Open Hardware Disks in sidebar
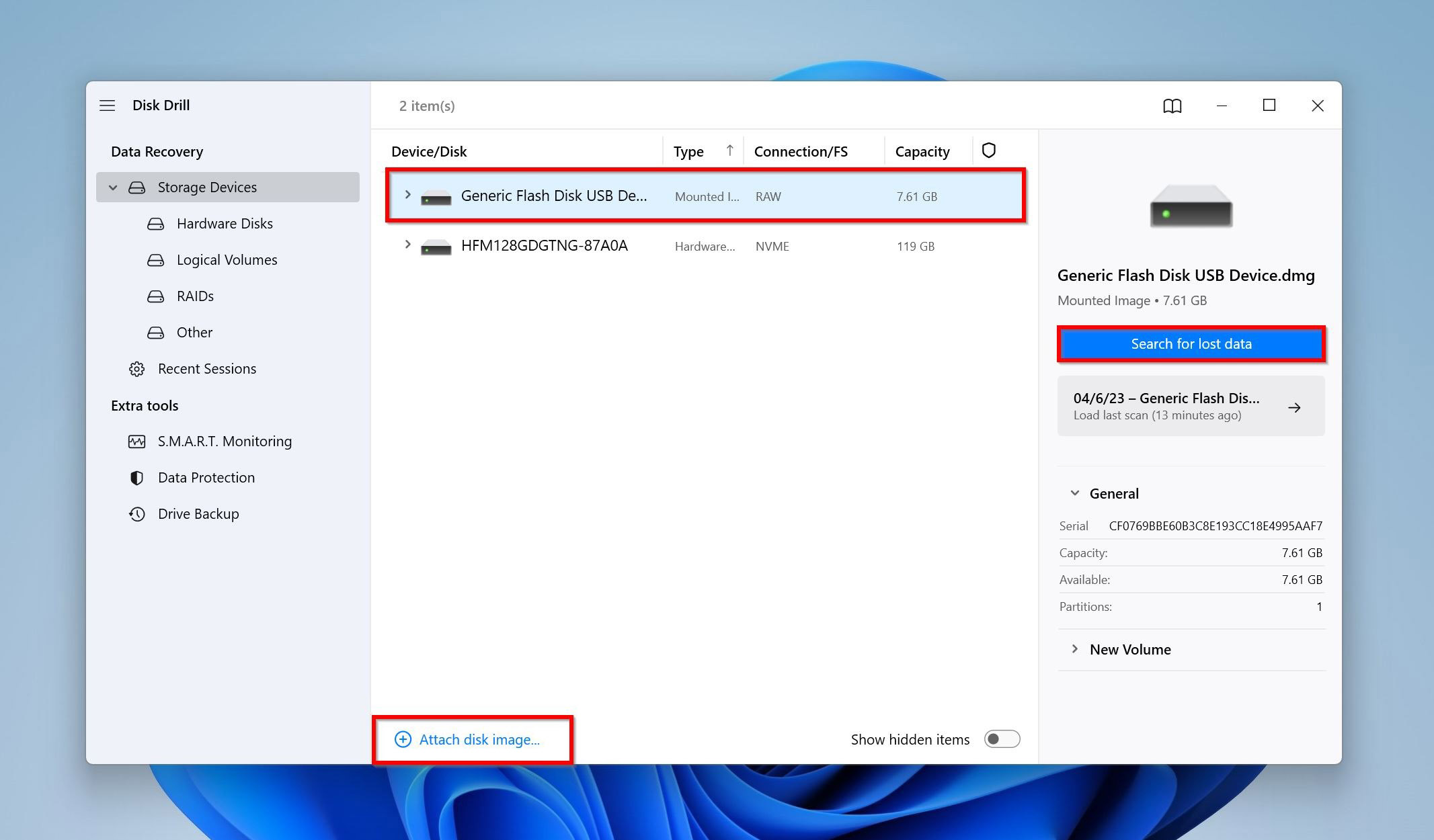The image size is (1434, 840). (225, 224)
